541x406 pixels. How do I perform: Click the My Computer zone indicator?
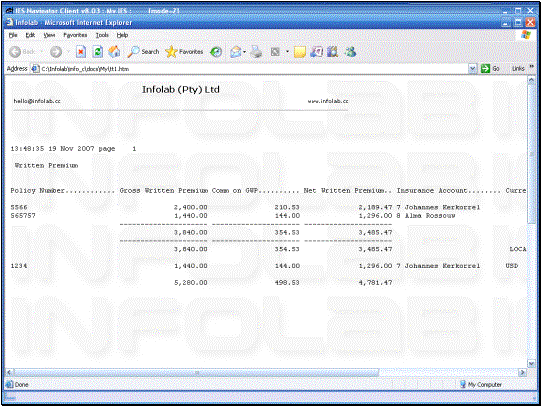pyautogui.click(x=481, y=384)
